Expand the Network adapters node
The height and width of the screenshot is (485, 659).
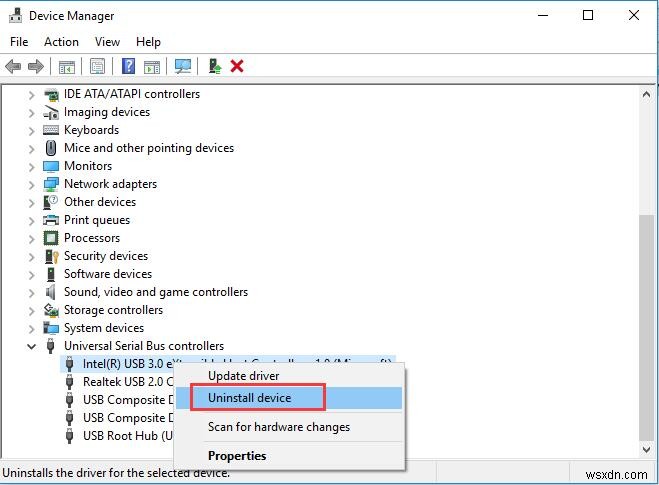click(x=32, y=185)
